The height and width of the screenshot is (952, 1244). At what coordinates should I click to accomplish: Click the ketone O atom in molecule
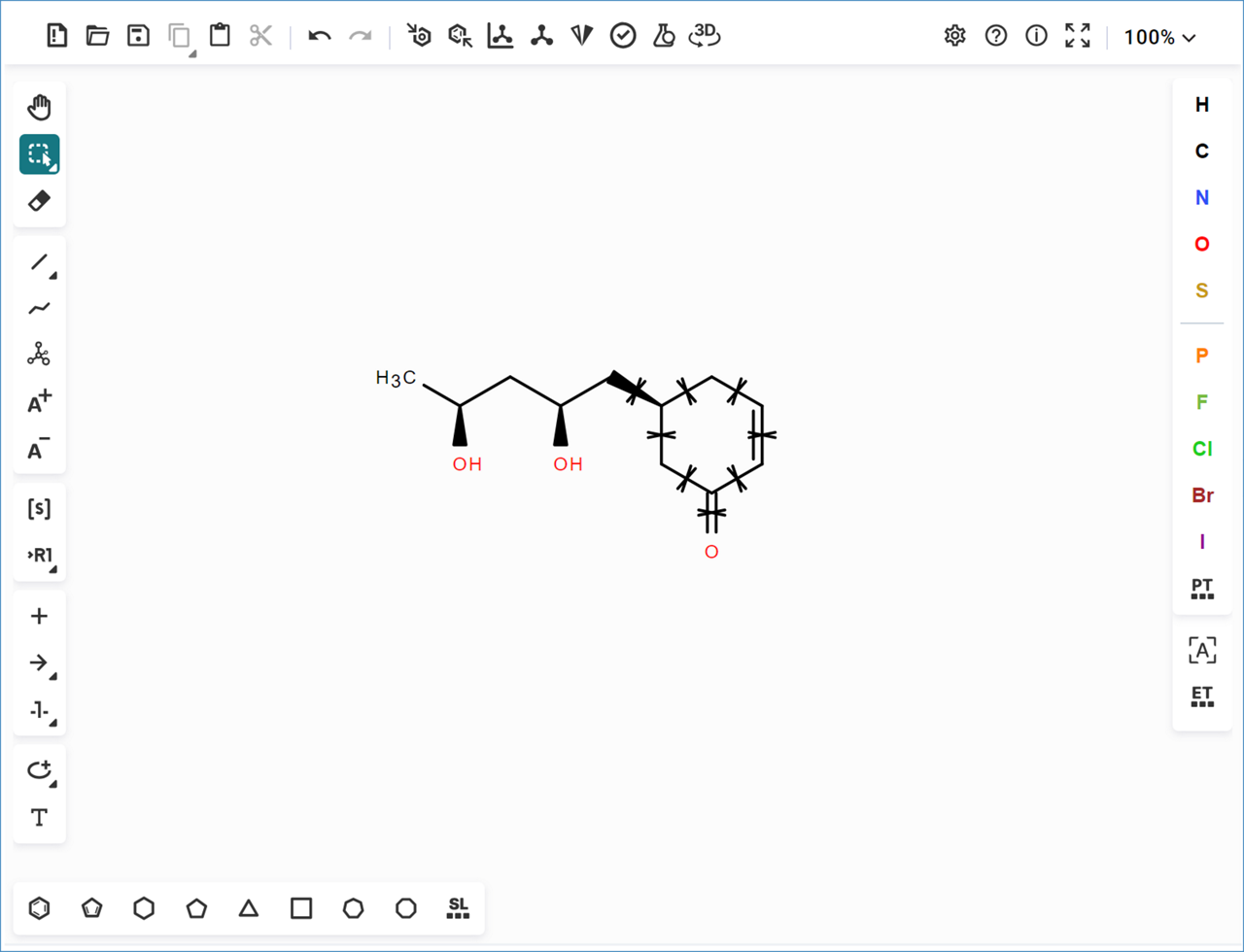[711, 552]
